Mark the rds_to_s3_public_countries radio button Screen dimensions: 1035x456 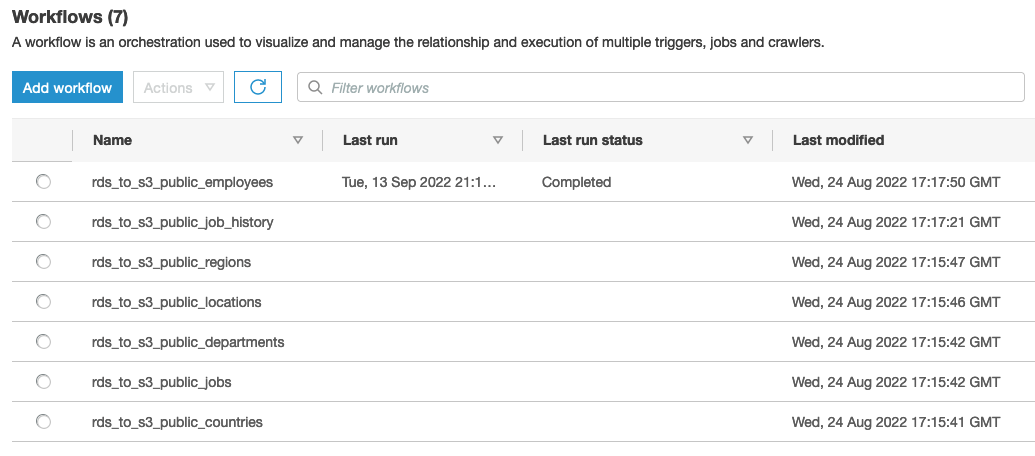[43, 422]
